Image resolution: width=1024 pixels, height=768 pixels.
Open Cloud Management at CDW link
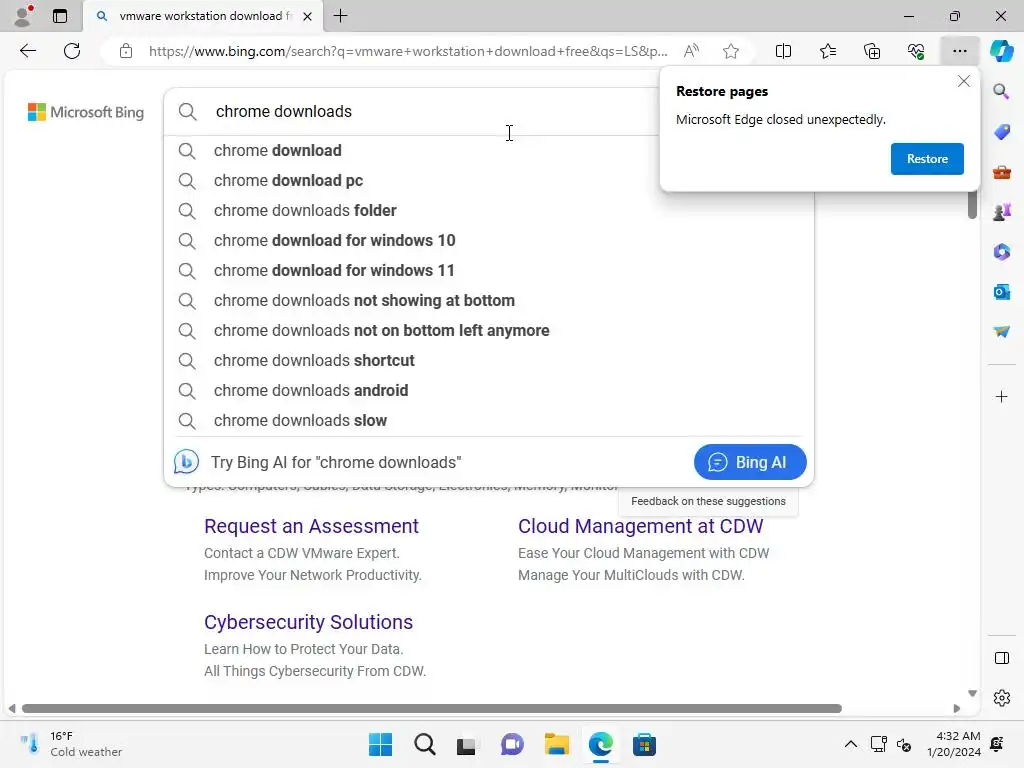point(640,526)
